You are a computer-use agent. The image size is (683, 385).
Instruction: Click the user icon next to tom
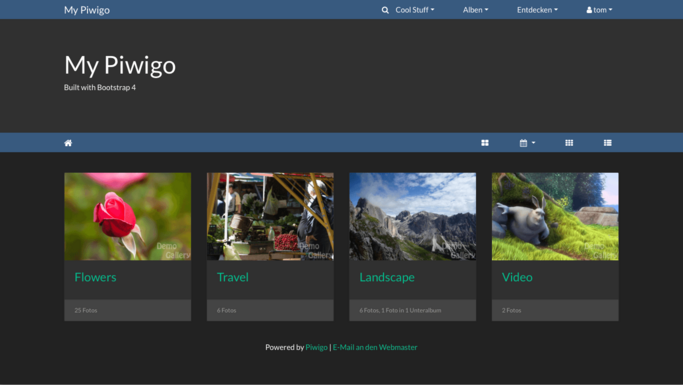(x=589, y=10)
